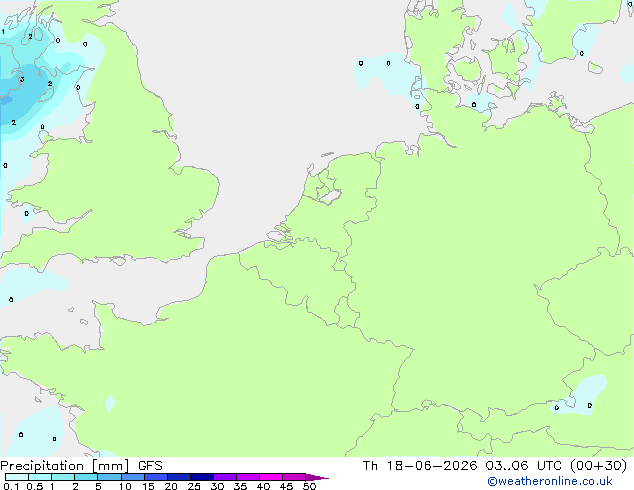Select the 'Precipitation [mm]' title text
The height and width of the screenshot is (490, 634).
pos(65,466)
